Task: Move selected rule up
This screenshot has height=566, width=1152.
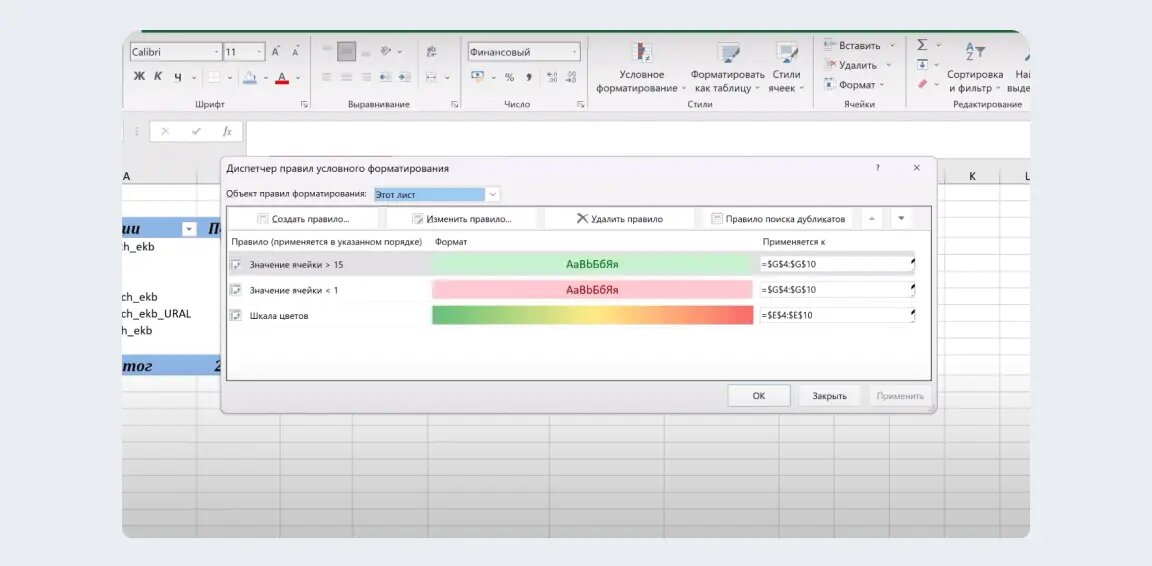Action: (x=871, y=218)
